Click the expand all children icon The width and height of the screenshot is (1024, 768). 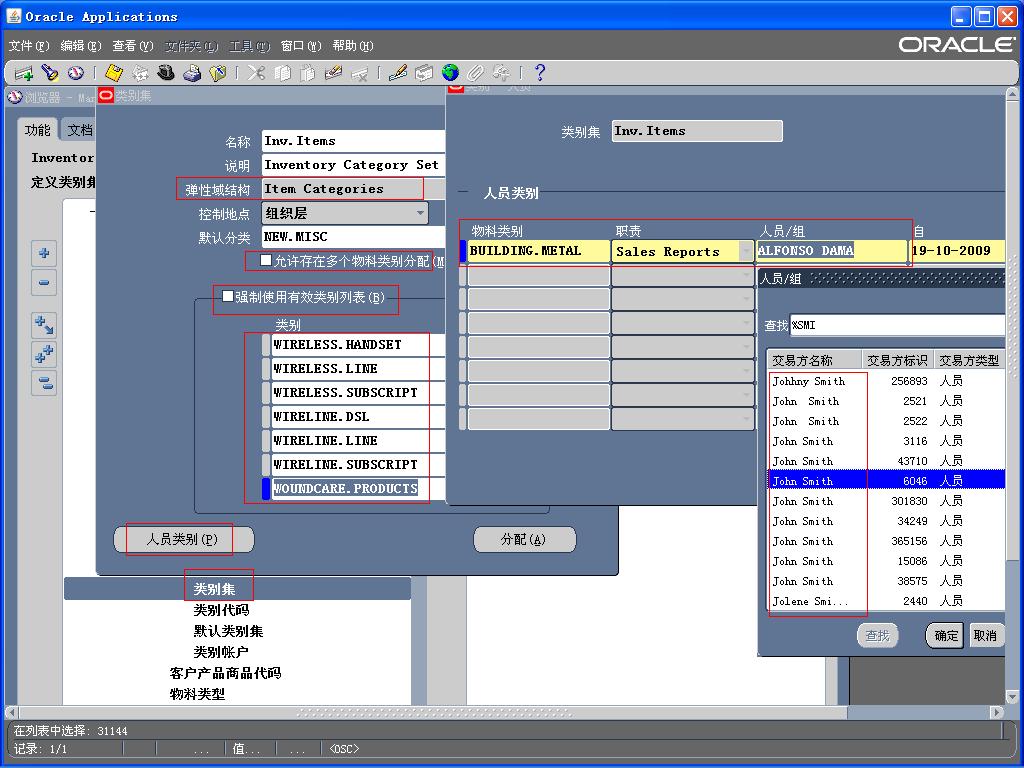(44, 325)
